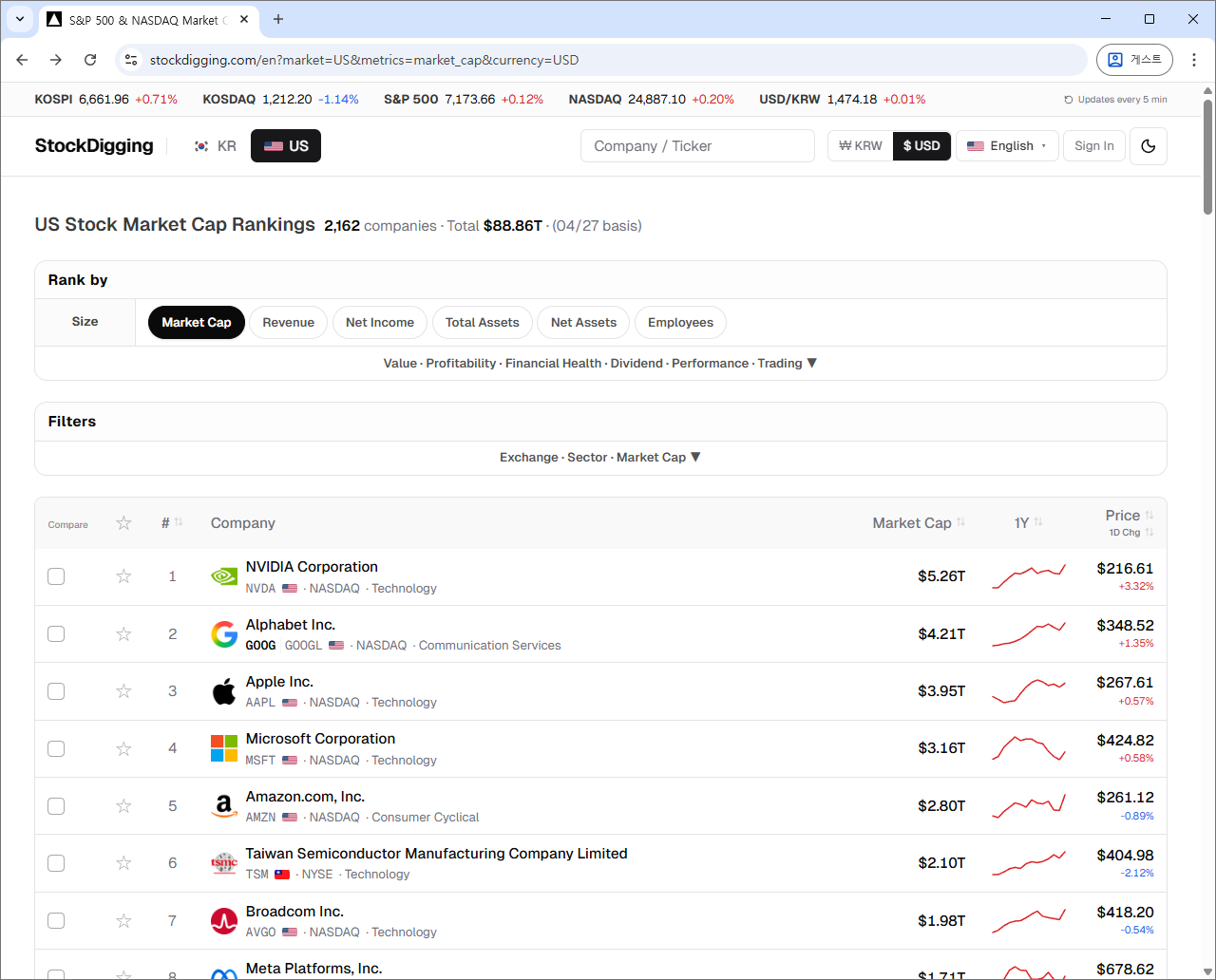Viewport: 1216px width, 980px height.
Task: Open a new browser tab
Action: click(x=278, y=19)
